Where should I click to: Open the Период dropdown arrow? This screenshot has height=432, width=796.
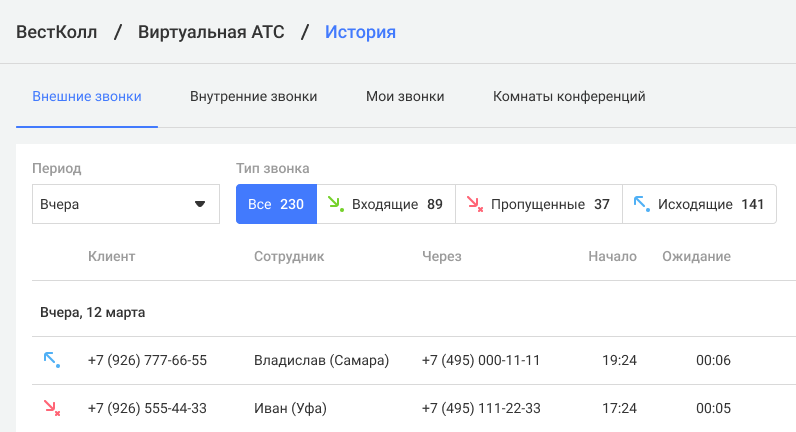point(200,204)
